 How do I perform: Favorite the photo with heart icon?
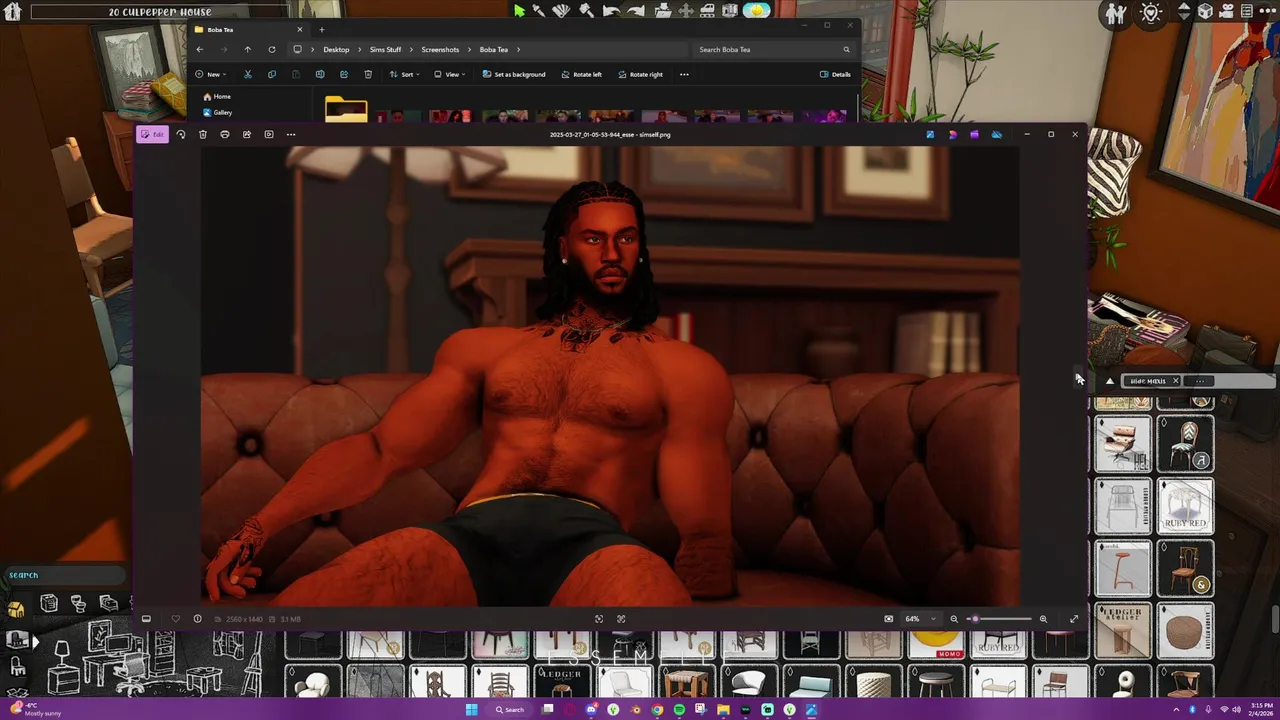pos(176,619)
